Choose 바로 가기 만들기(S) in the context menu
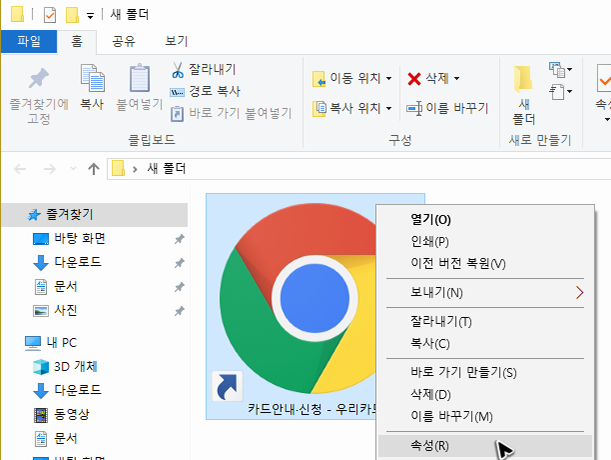611x460 pixels. pyautogui.click(x=485, y=372)
